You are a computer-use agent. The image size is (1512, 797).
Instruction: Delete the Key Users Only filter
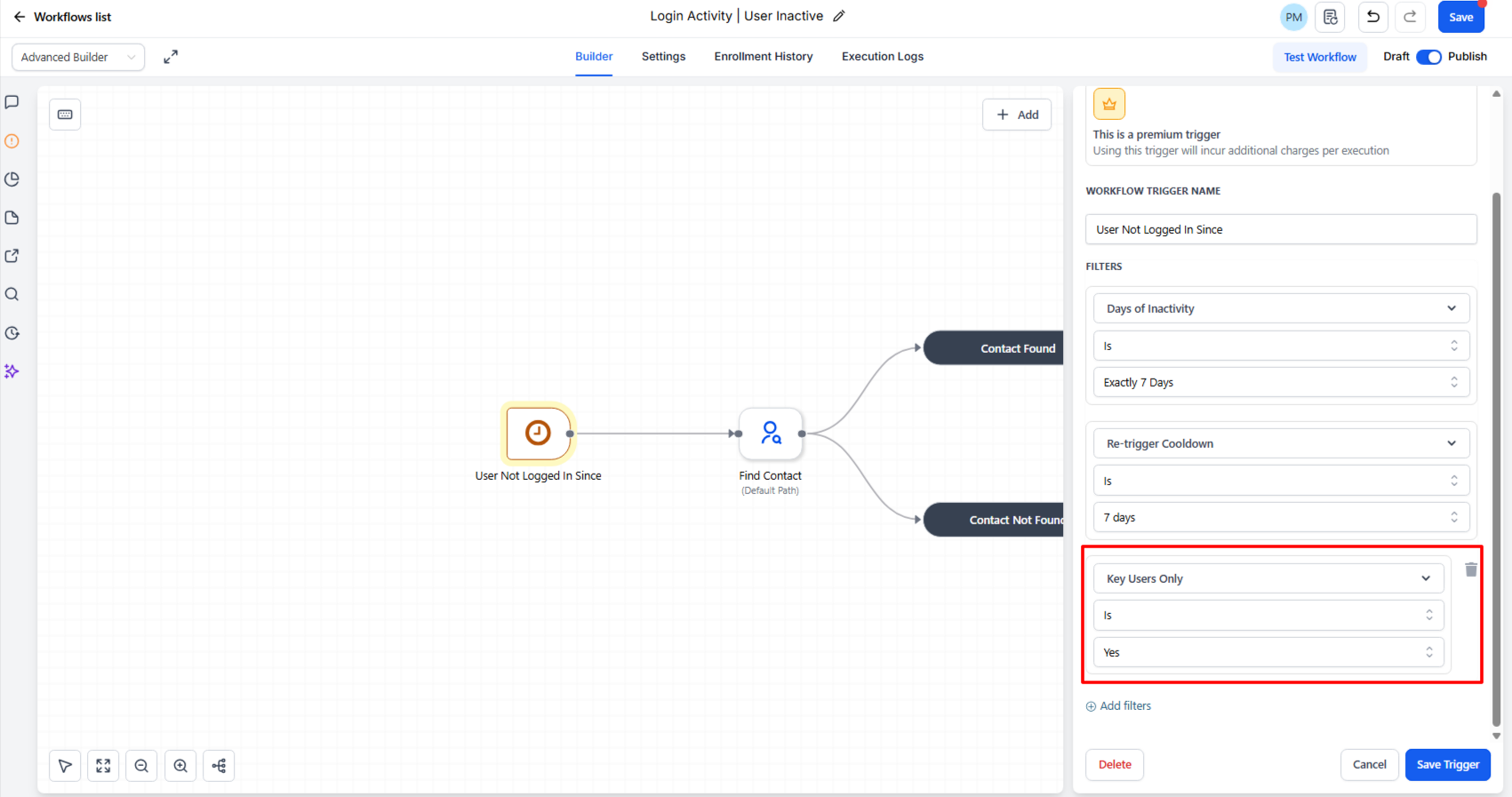(1471, 570)
